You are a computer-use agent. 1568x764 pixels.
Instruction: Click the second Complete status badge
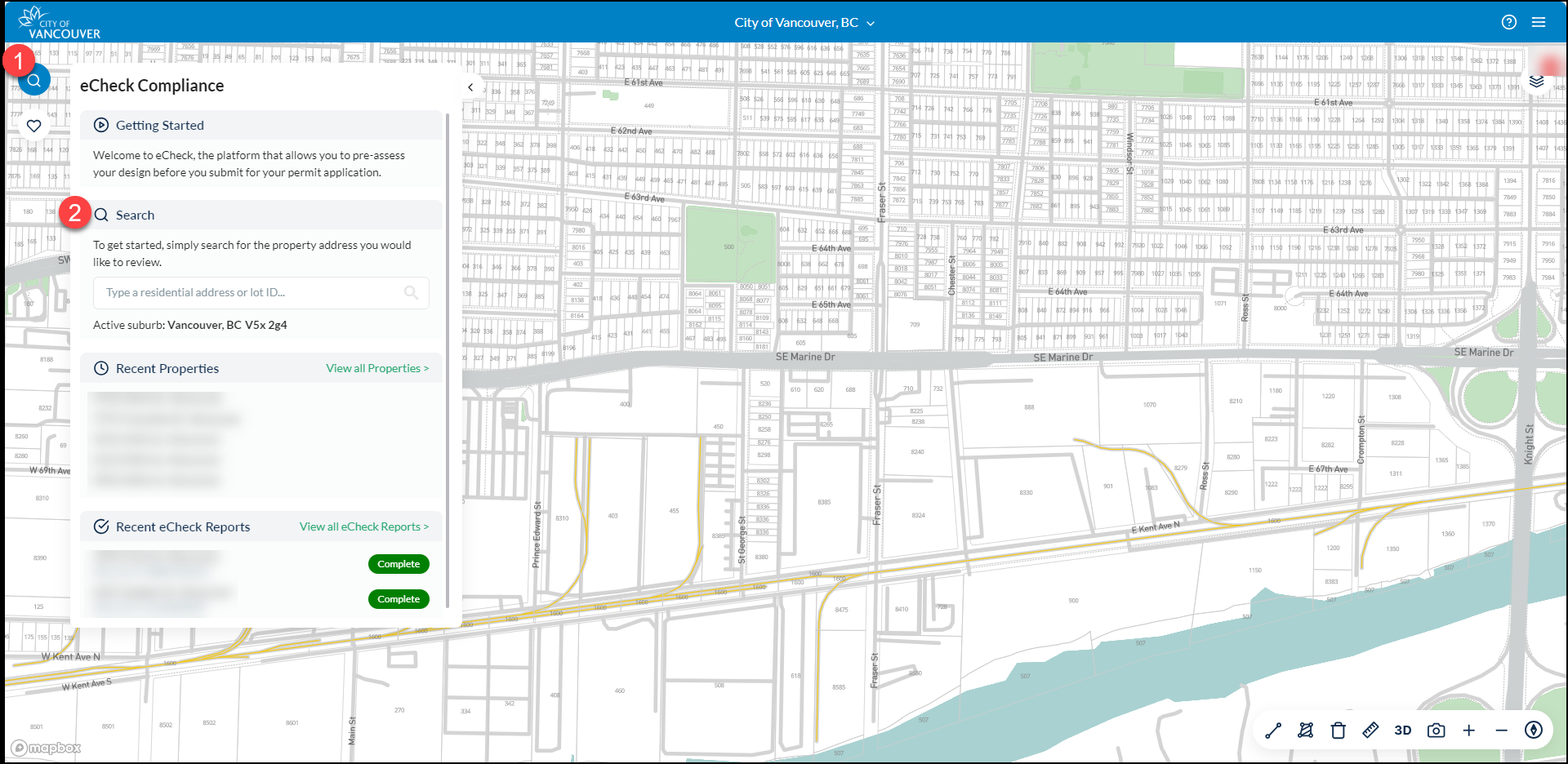point(399,599)
